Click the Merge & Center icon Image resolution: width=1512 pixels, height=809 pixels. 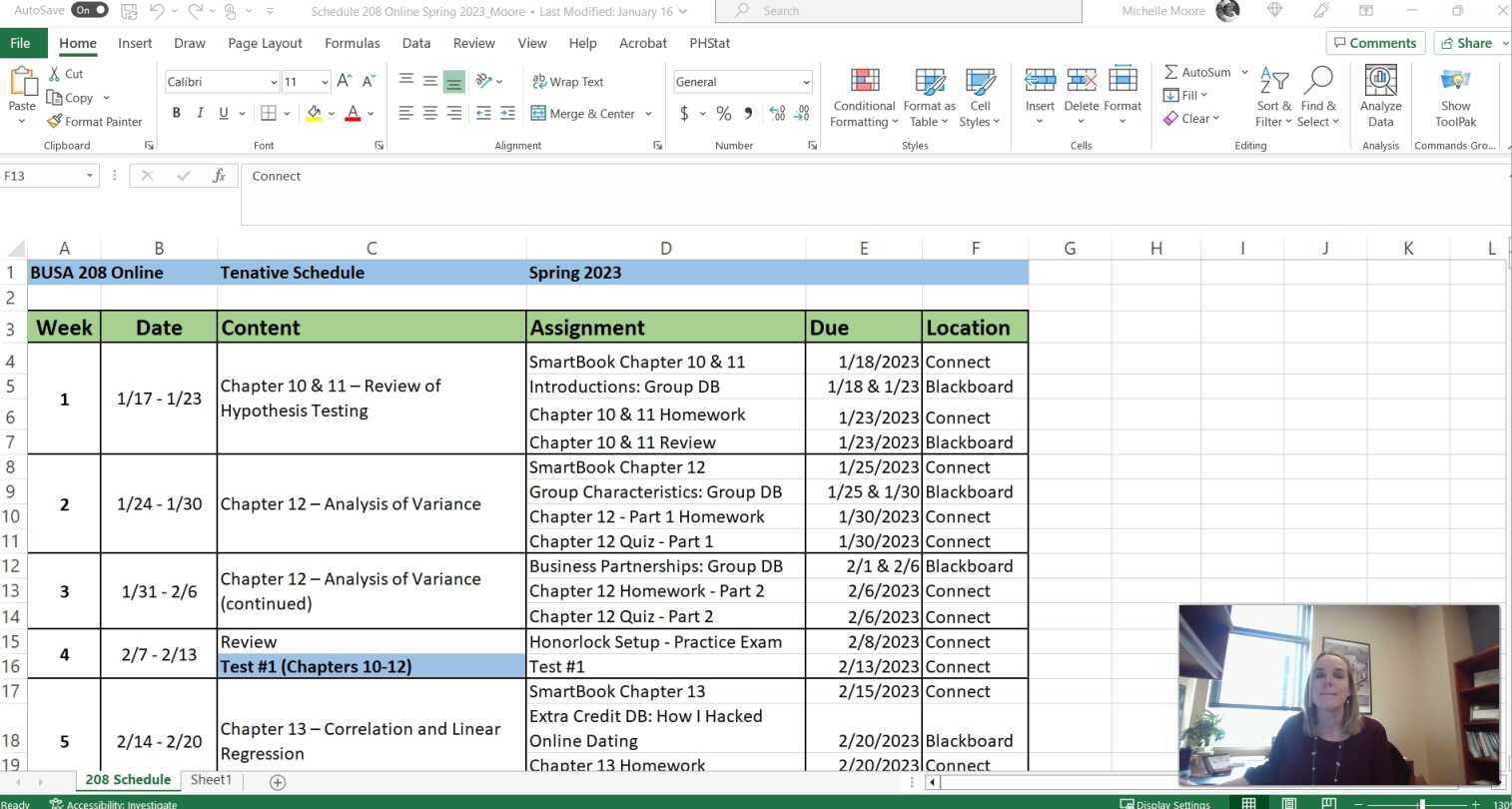pyautogui.click(x=539, y=114)
